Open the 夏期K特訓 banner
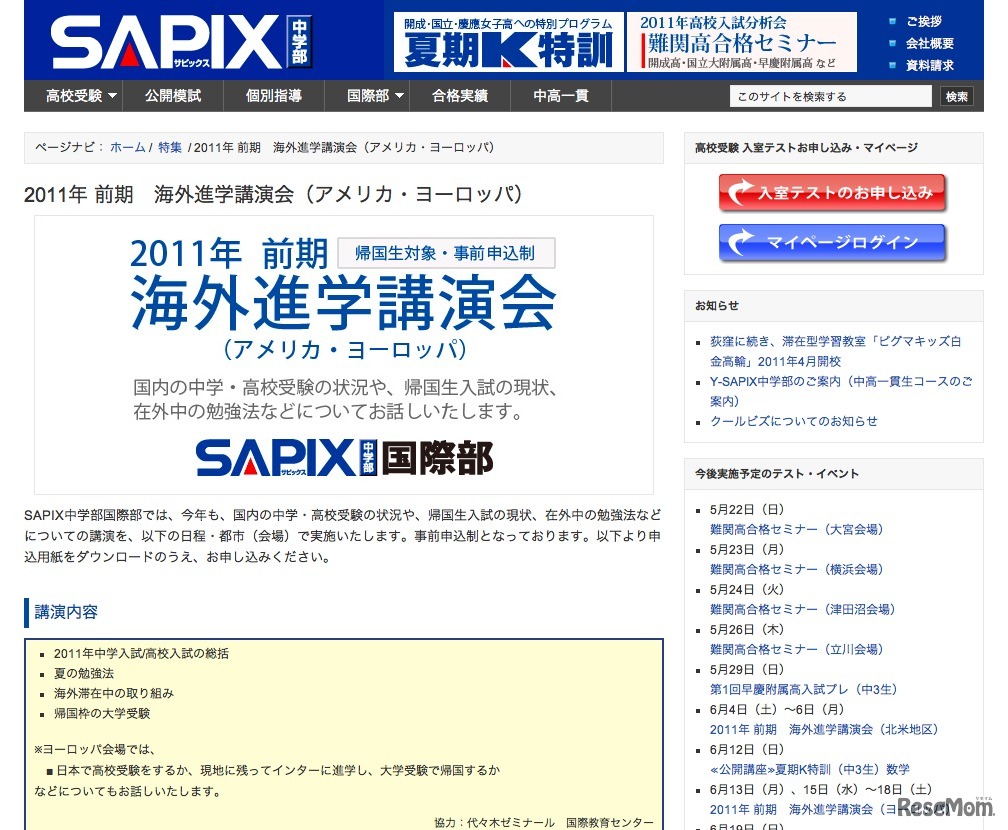Image resolution: width=1008 pixels, height=830 pixels. pyautogui.click(x=508, y=42)
